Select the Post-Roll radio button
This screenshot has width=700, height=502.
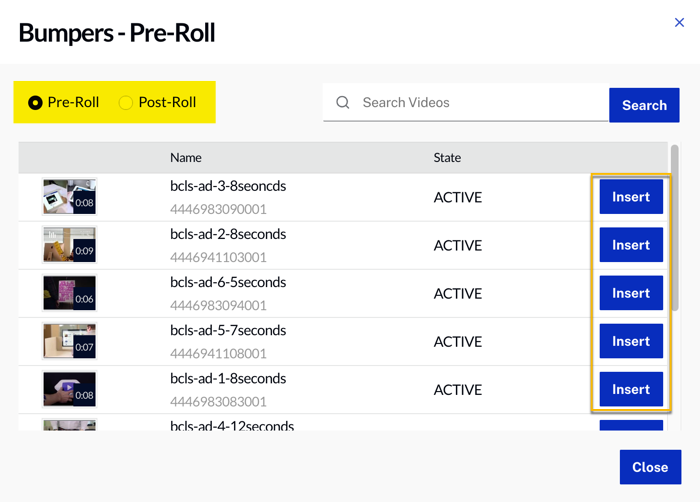tap(126, 103)
